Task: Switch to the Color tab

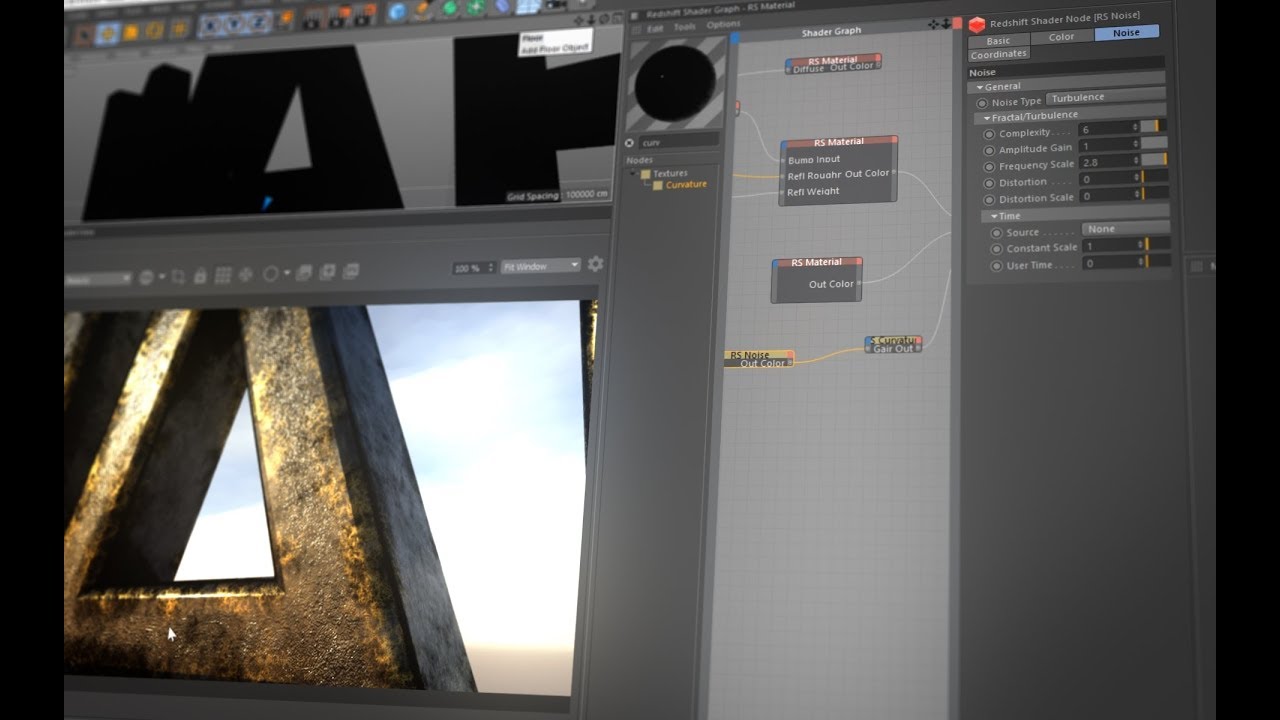Action: [1061, 37]
